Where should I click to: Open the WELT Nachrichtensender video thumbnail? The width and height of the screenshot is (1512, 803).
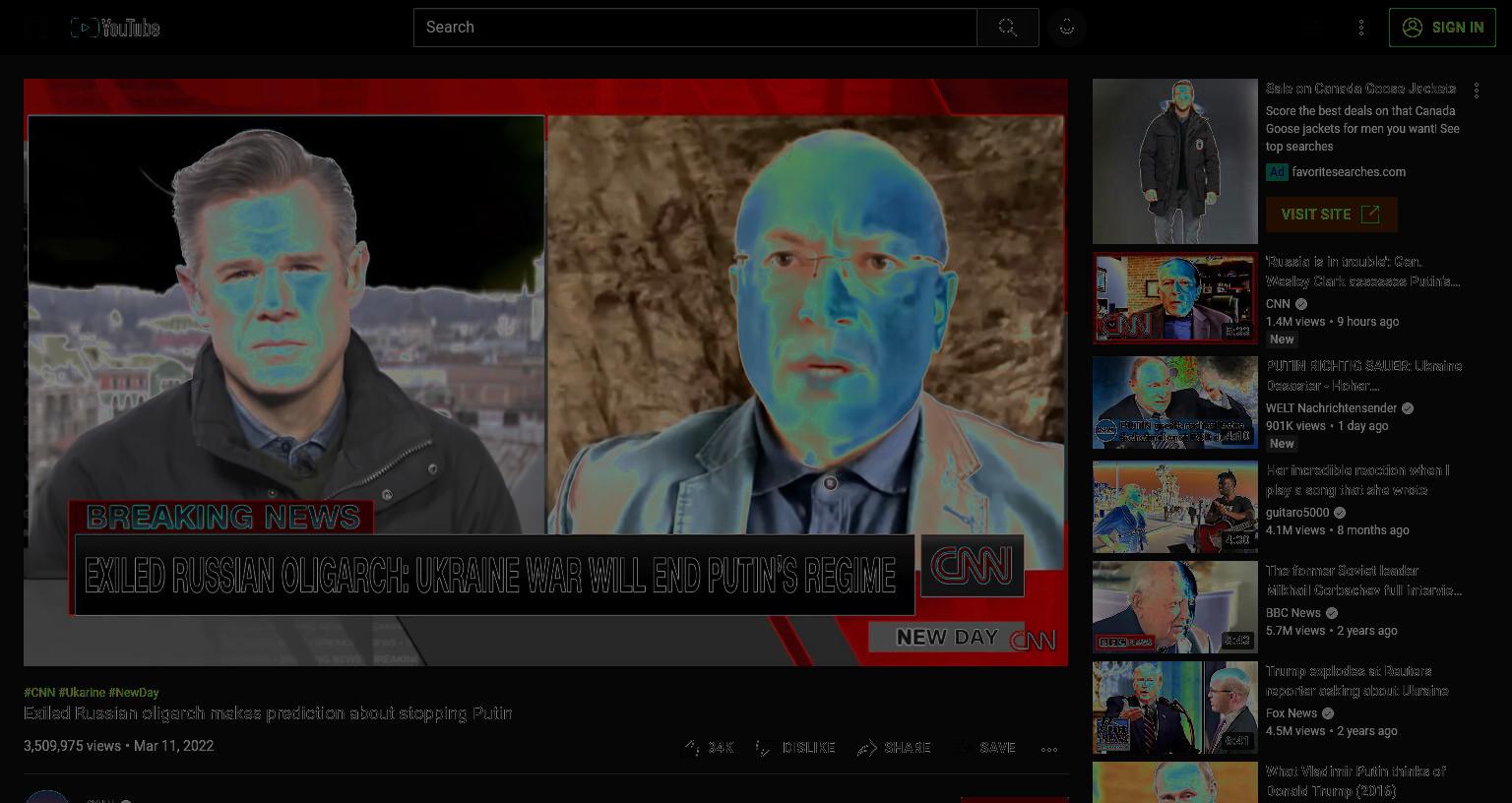[1175, 402]
